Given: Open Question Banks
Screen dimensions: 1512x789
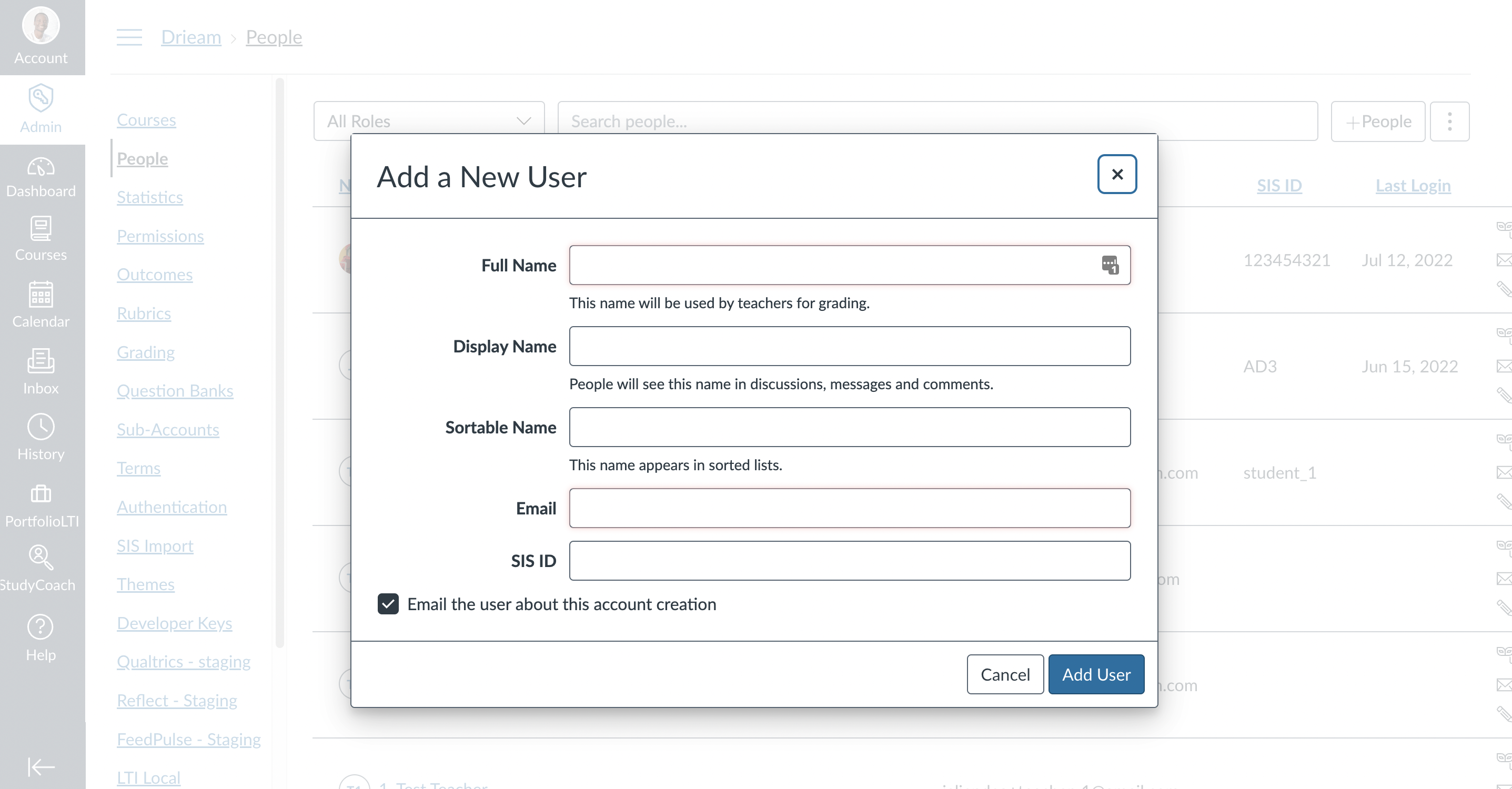Looking at the screenshot, I should 175,391.
